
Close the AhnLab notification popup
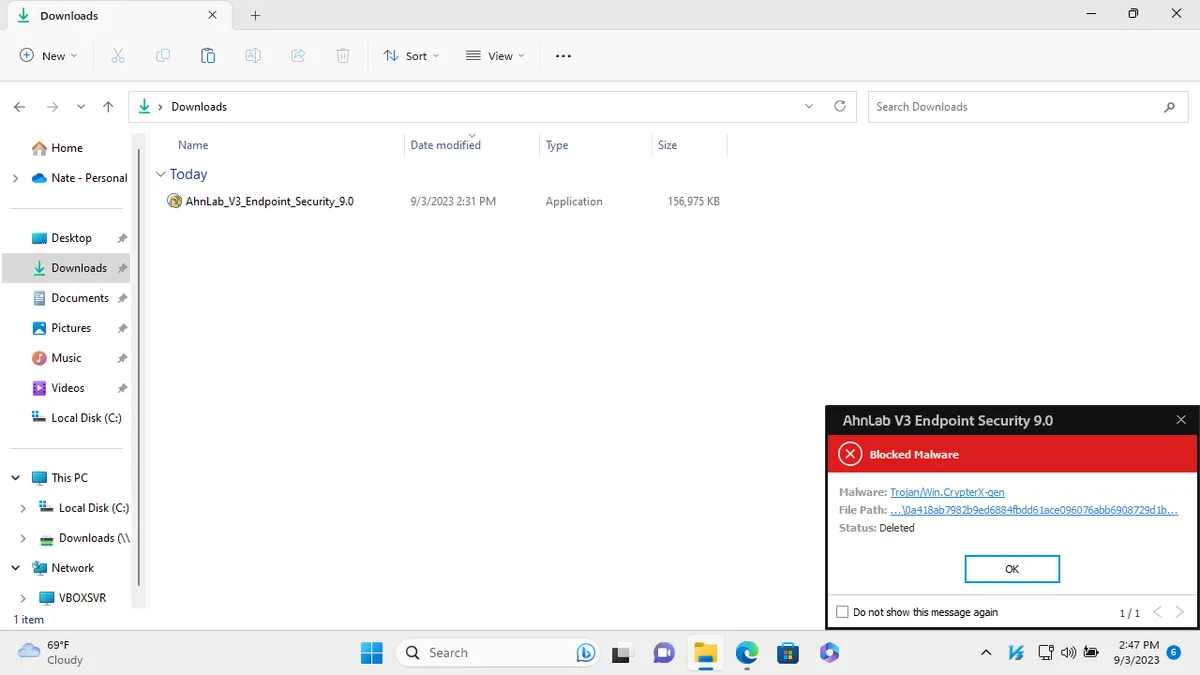[x=1181, y=420]
